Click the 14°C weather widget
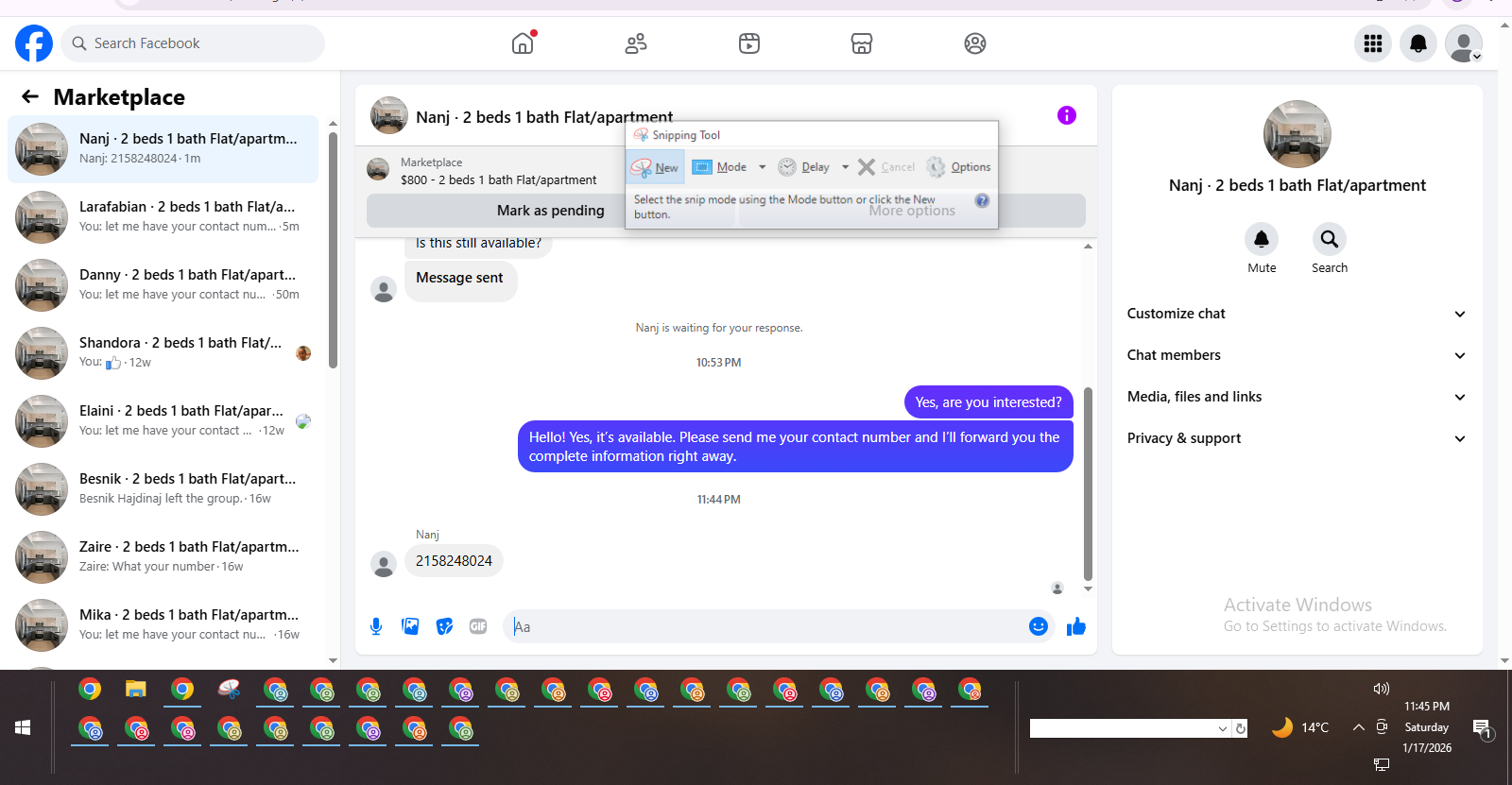 pos(1300,727)
